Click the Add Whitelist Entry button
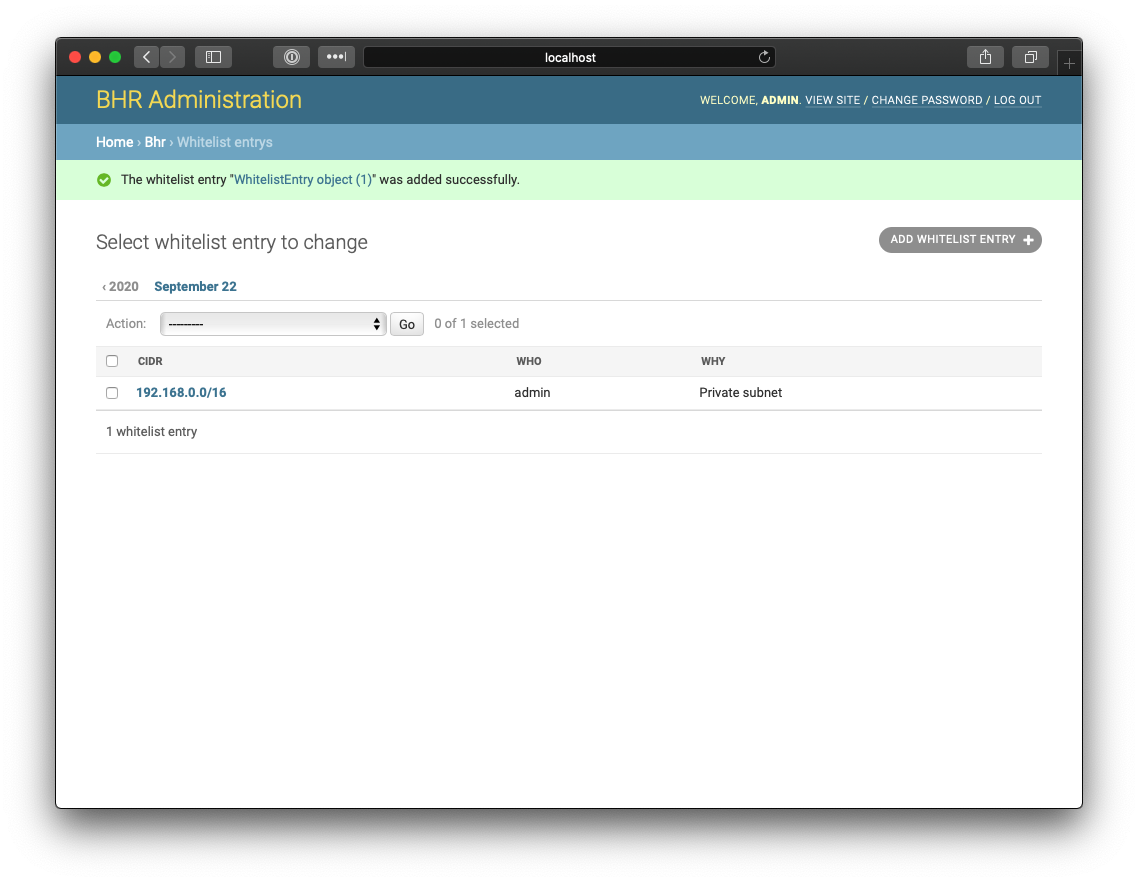The width and height of the screenshot is (1138, 882). point(960,240)
